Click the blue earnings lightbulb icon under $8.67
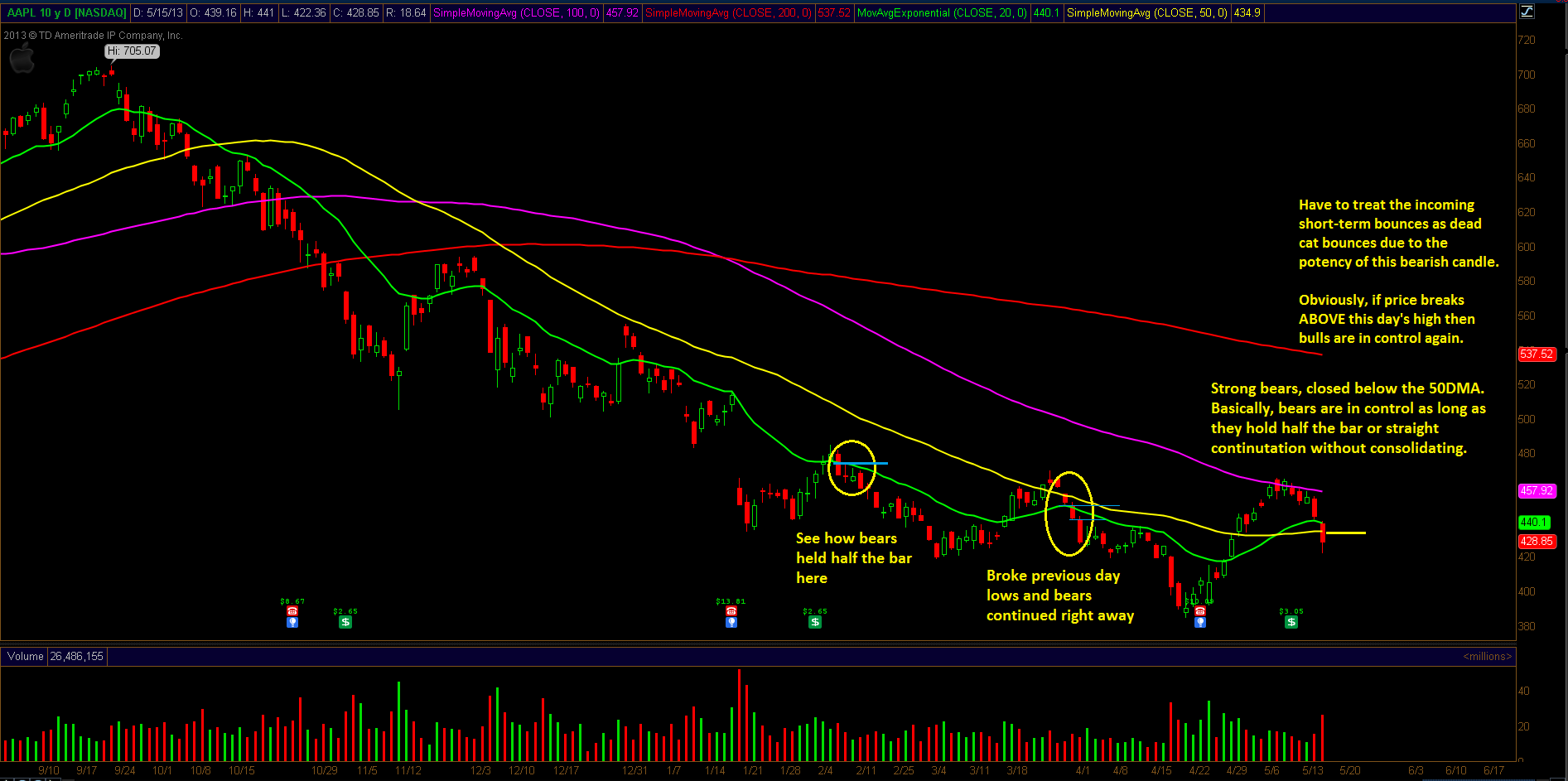 point(292,622)
